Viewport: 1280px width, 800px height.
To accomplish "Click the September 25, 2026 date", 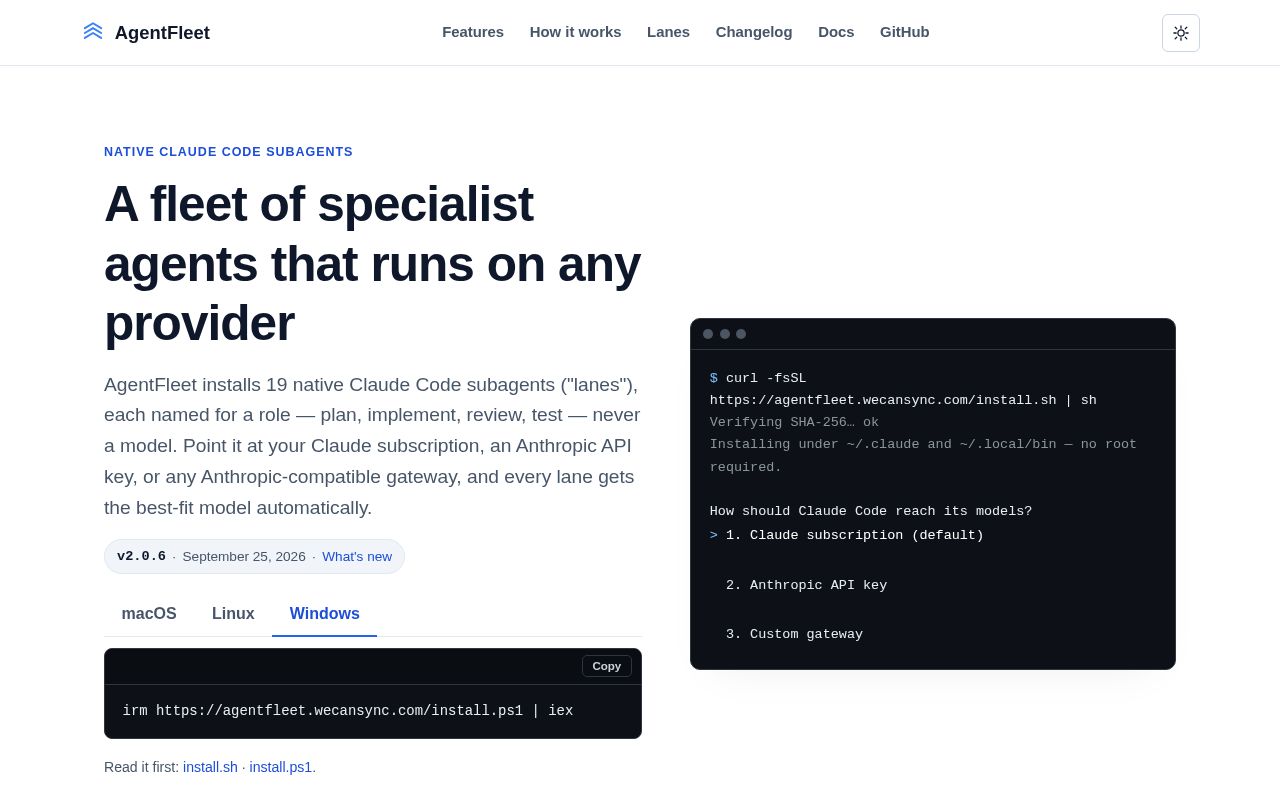I will pyautogui.click(x=244, y=557).
